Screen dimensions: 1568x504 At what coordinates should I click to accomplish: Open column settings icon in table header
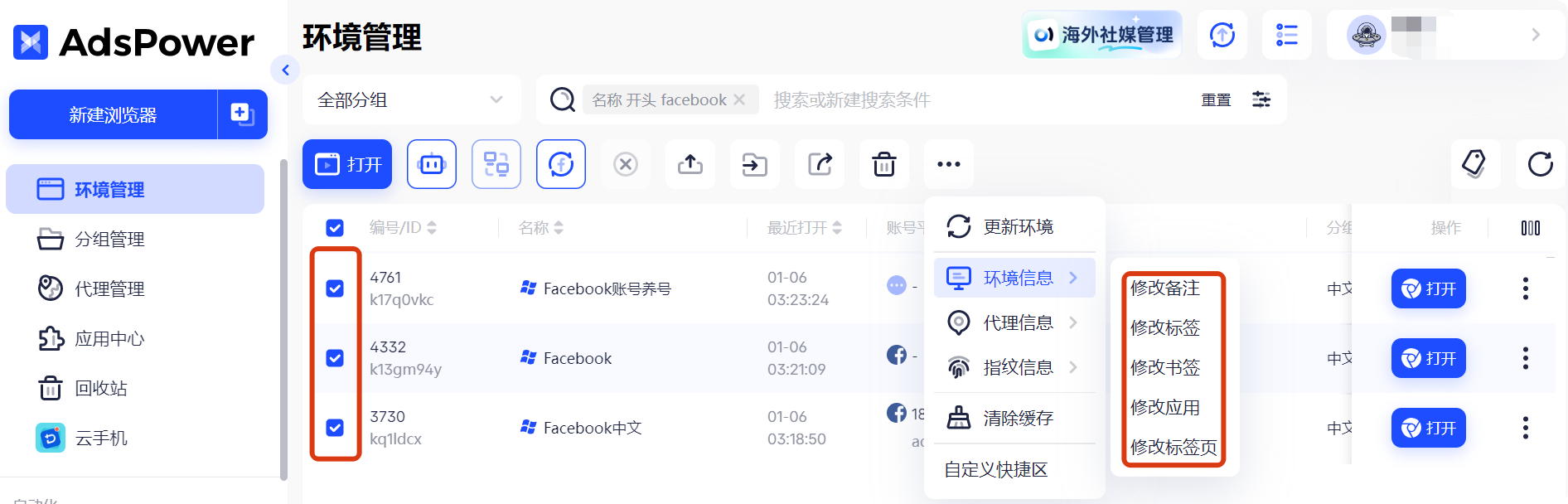click(x=1530, y=228)
